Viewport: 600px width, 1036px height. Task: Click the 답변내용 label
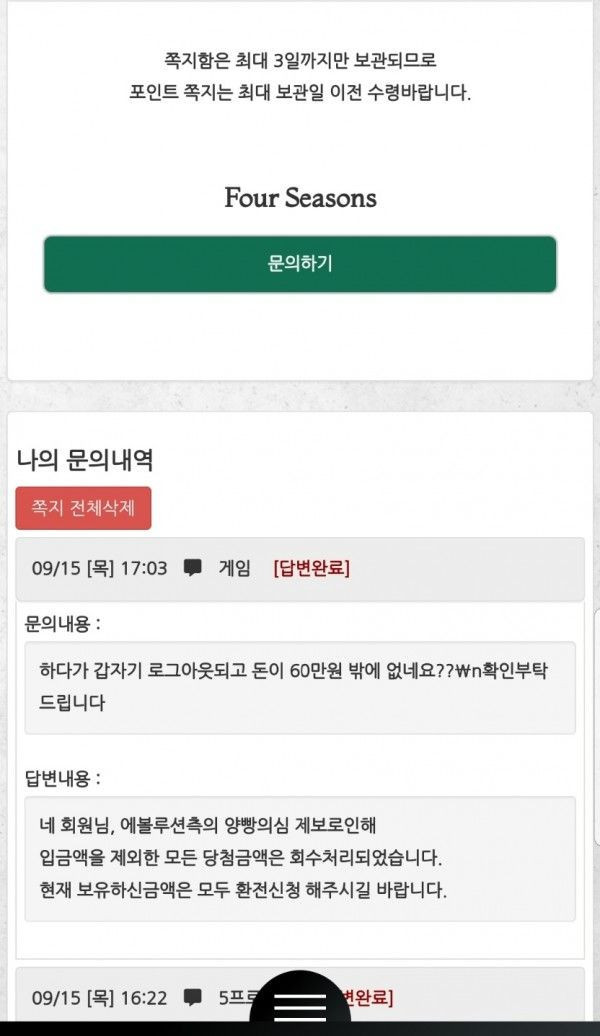(x=62, y=778)
